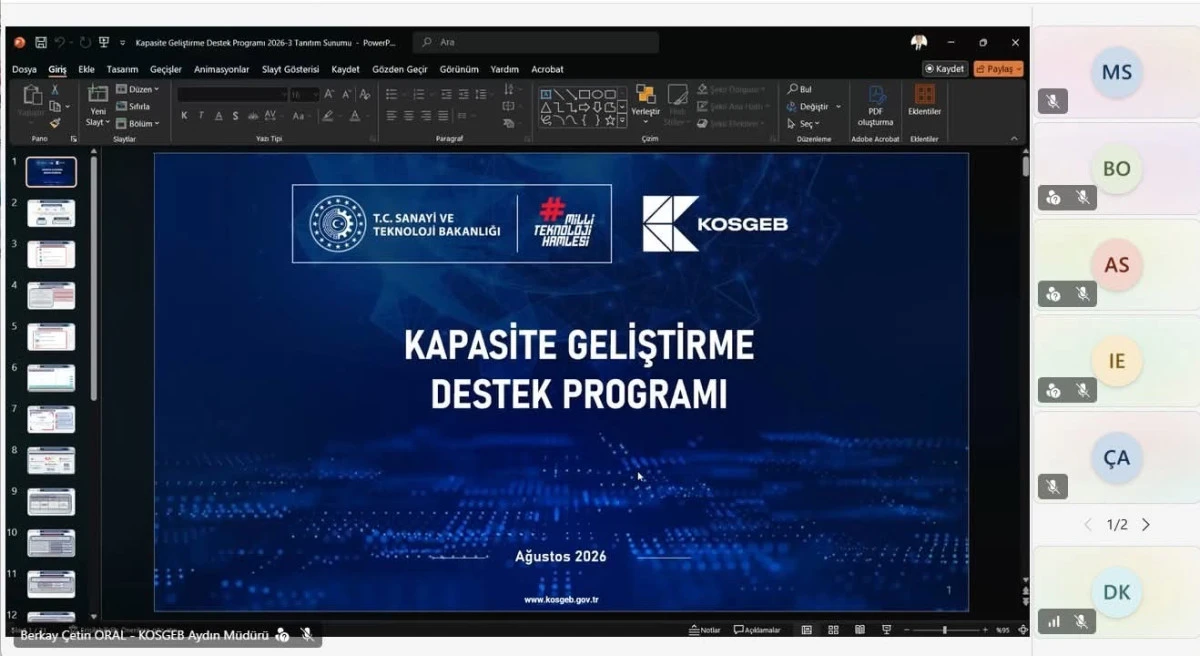Viewport: 1200px width, 656px height.
Task: Open the Acrobat tab
Action: coord(547,69)
